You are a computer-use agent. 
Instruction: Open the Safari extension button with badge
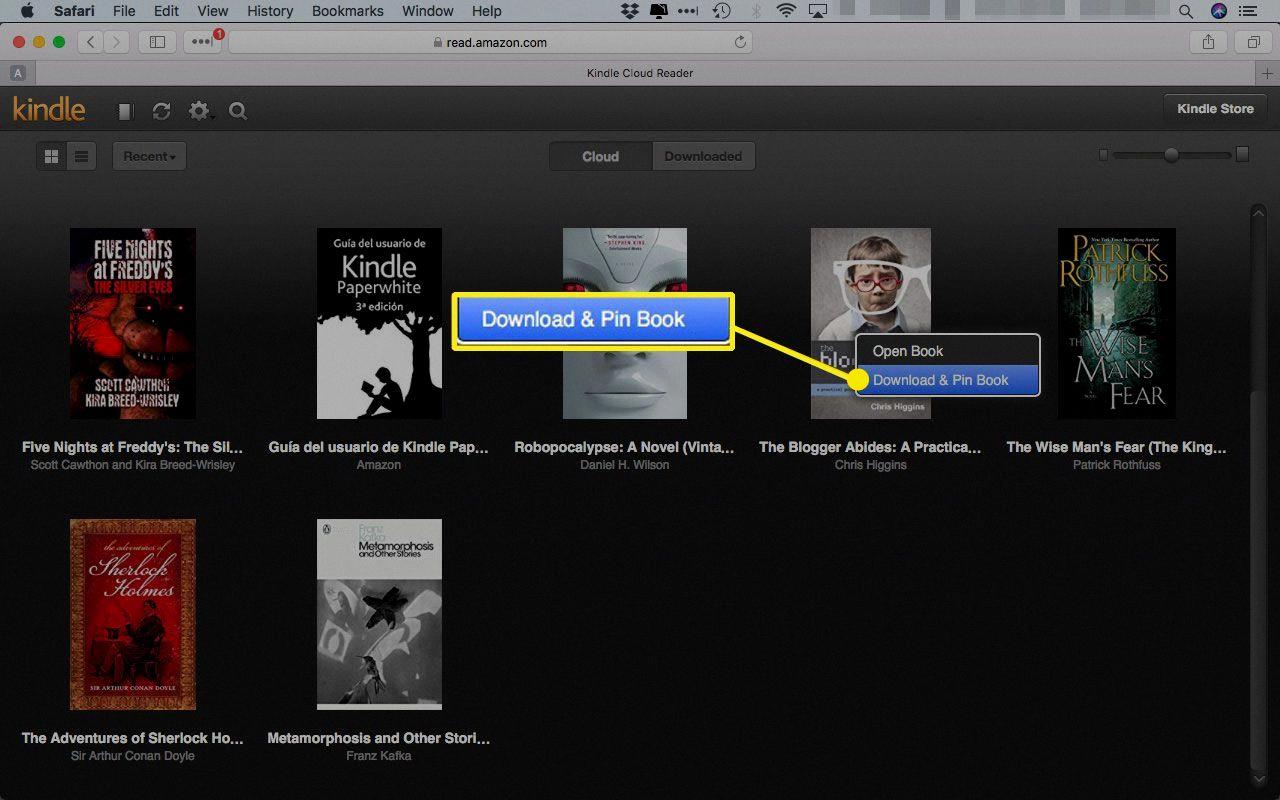click(x=202, y=42)
